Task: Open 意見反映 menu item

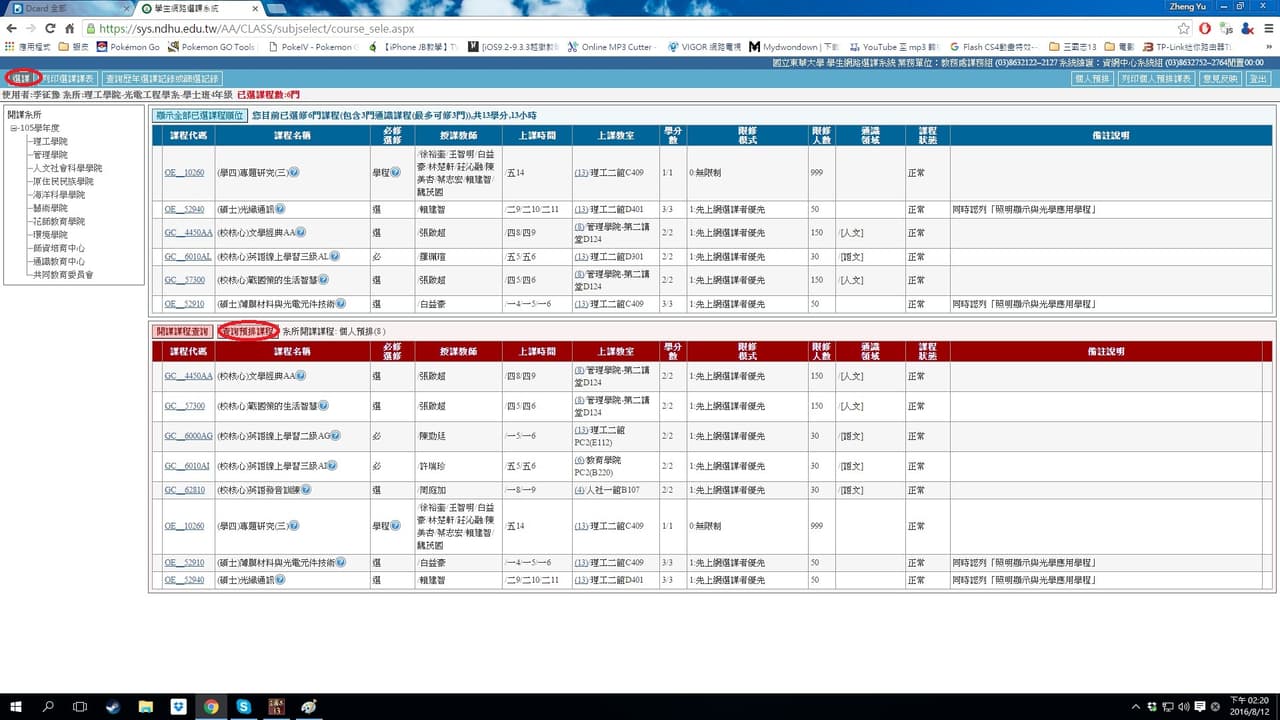Action: pyautogui.click(x=1219, y=78)
